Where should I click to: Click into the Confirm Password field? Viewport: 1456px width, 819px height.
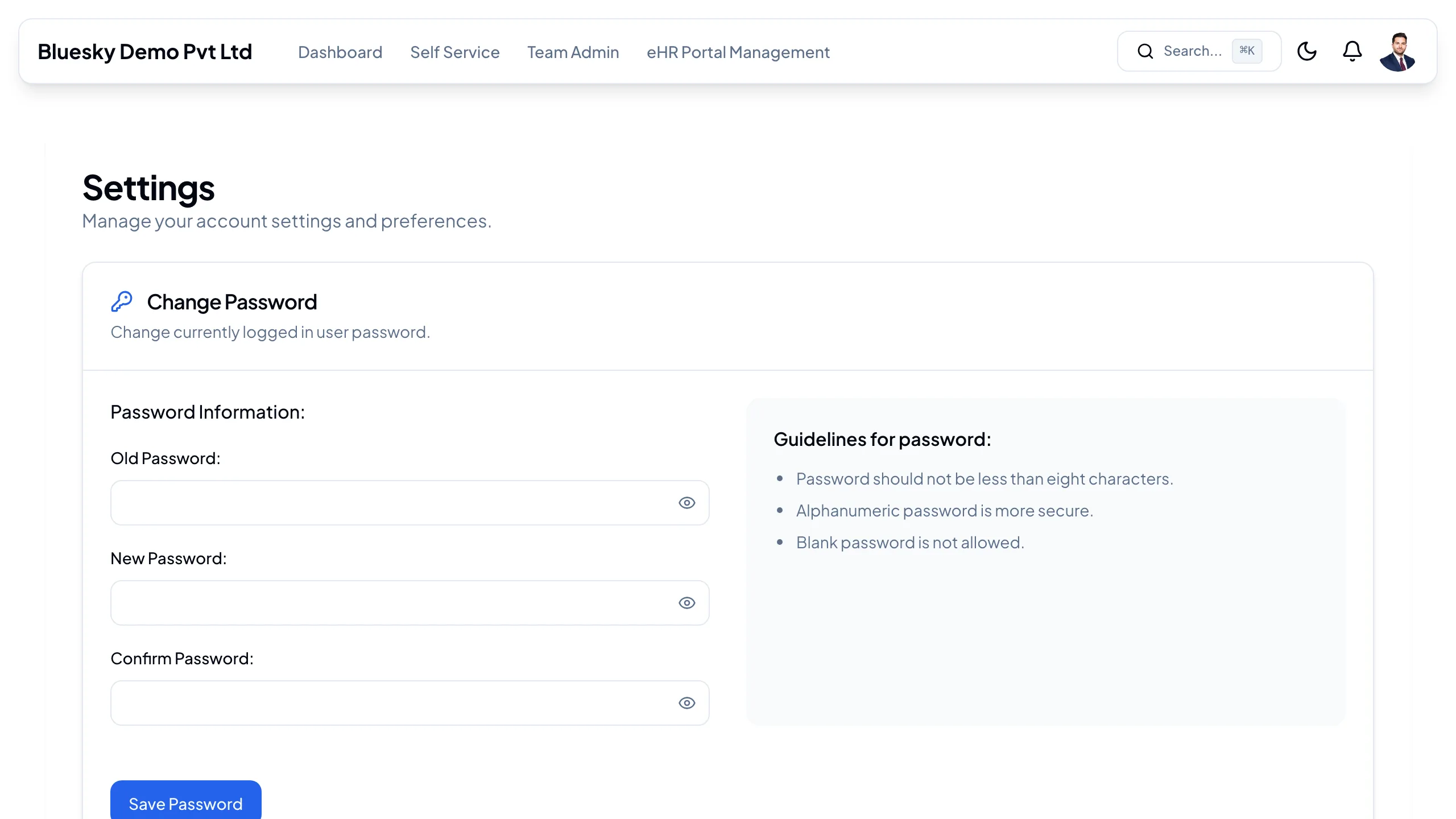[x=409, y=703]
